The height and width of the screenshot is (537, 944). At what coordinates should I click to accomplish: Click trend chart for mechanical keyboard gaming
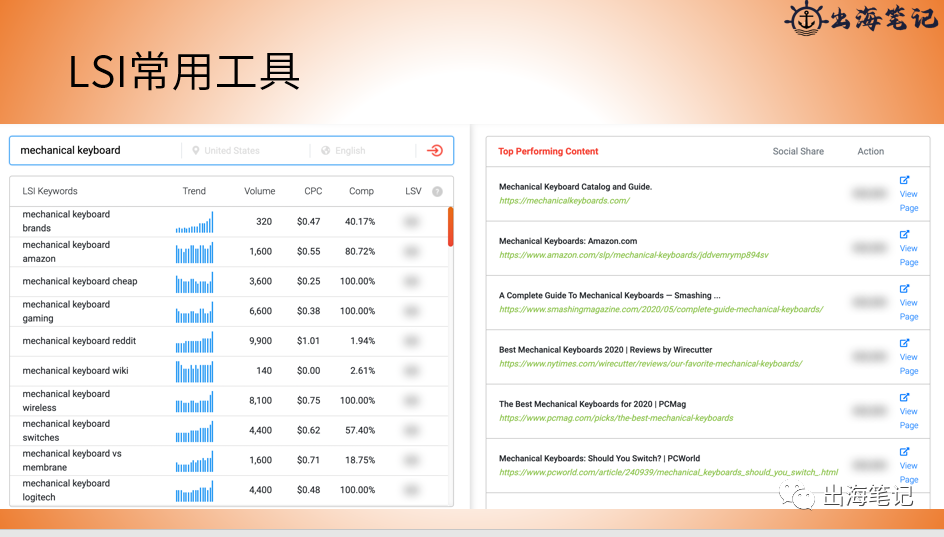coord(194,312)
